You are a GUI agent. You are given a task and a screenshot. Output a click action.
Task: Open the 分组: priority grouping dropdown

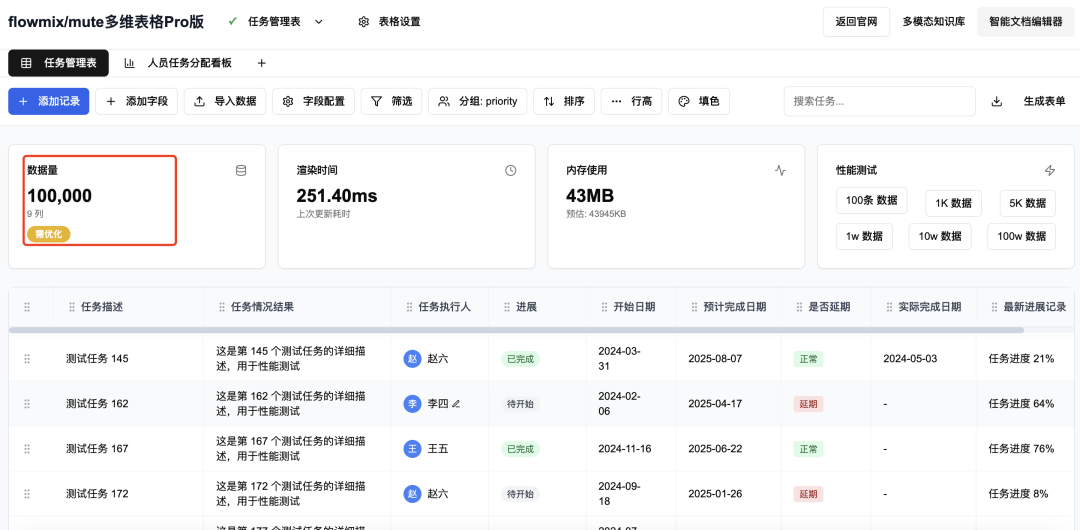coord(477,101)
